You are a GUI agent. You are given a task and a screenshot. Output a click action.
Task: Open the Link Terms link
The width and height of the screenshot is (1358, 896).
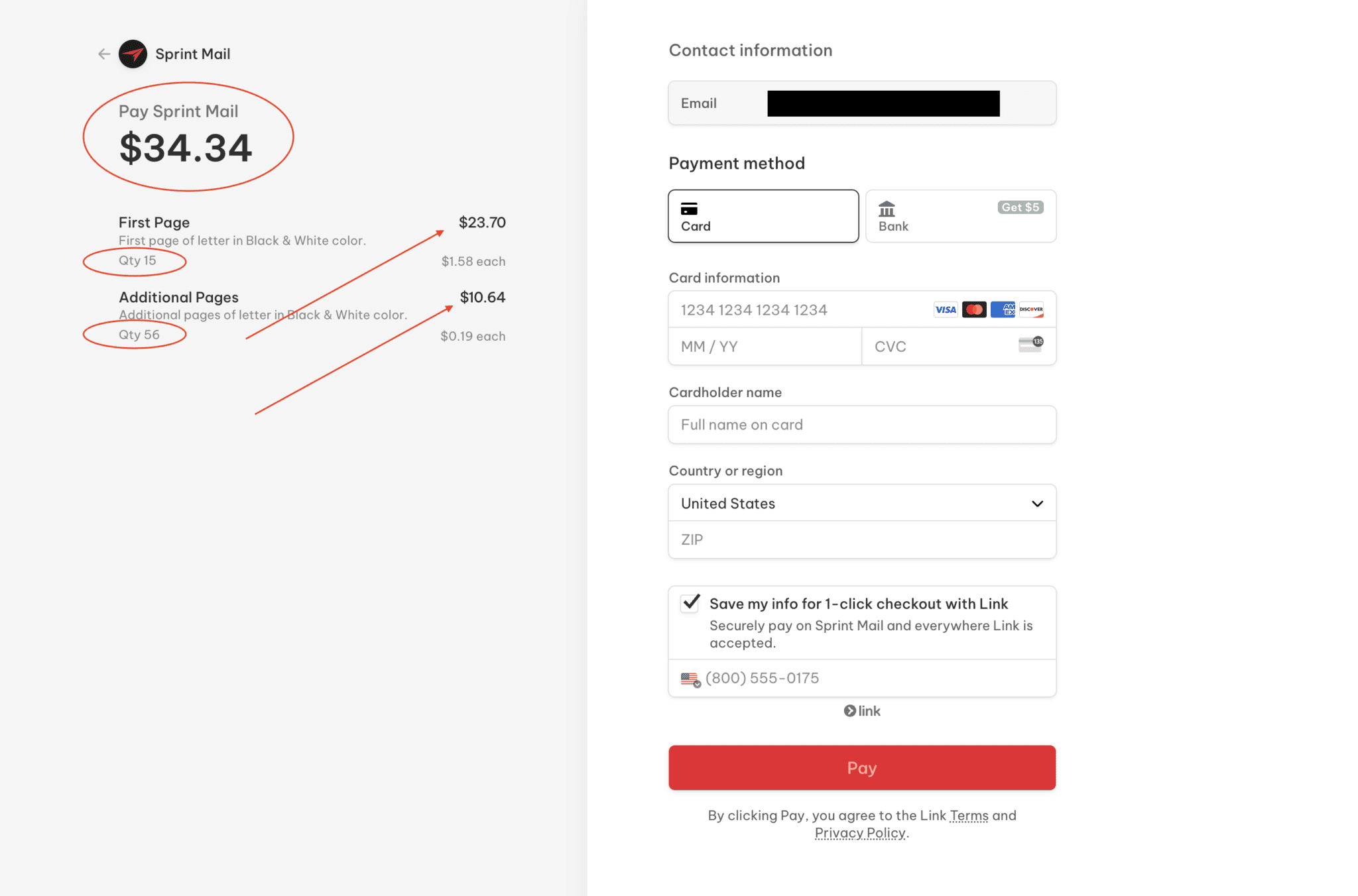pyautogui.click(x=968, y=815)
